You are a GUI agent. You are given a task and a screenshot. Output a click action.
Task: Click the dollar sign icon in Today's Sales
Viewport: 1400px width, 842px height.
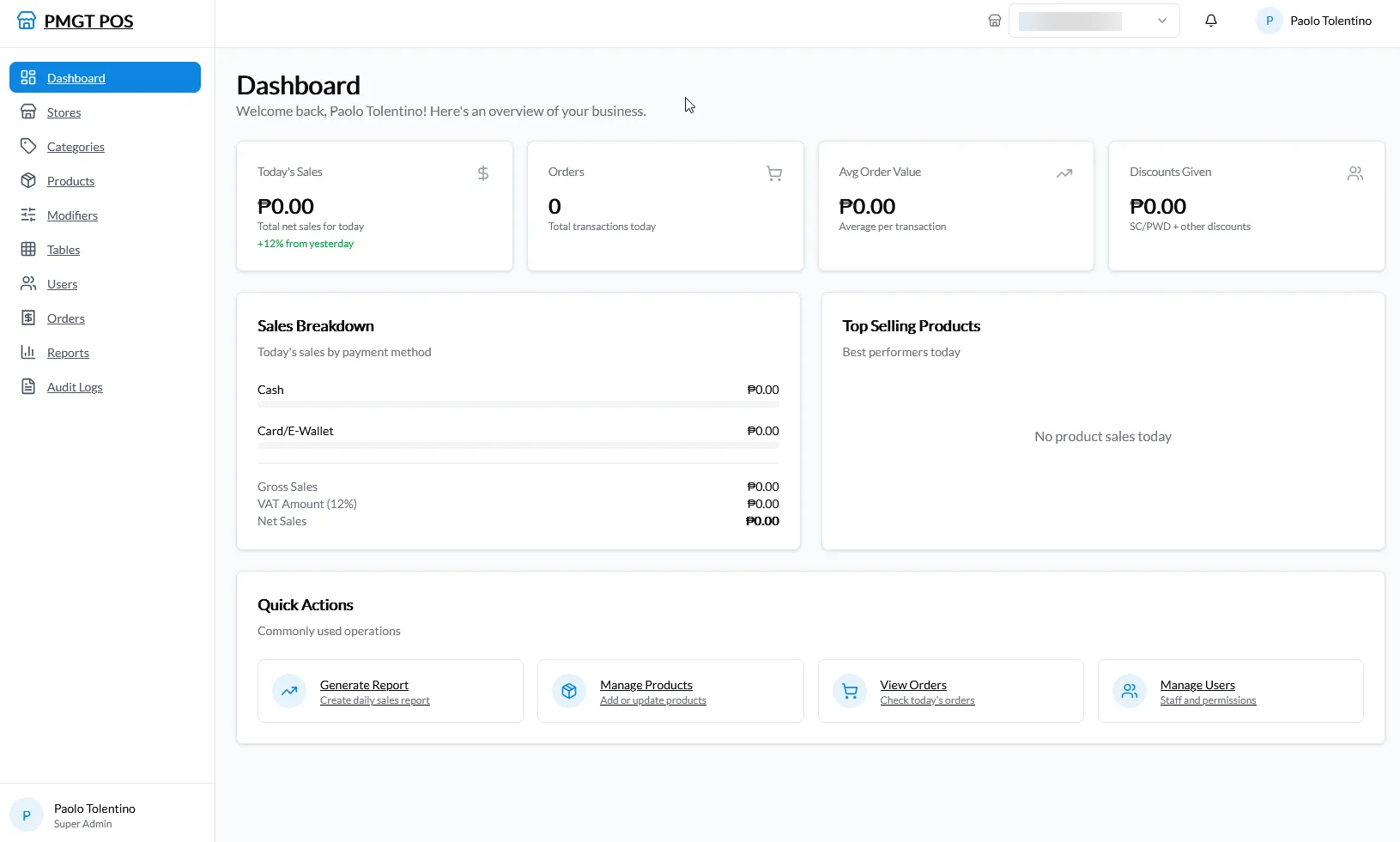pyautogui.click(x=483, y=173)
